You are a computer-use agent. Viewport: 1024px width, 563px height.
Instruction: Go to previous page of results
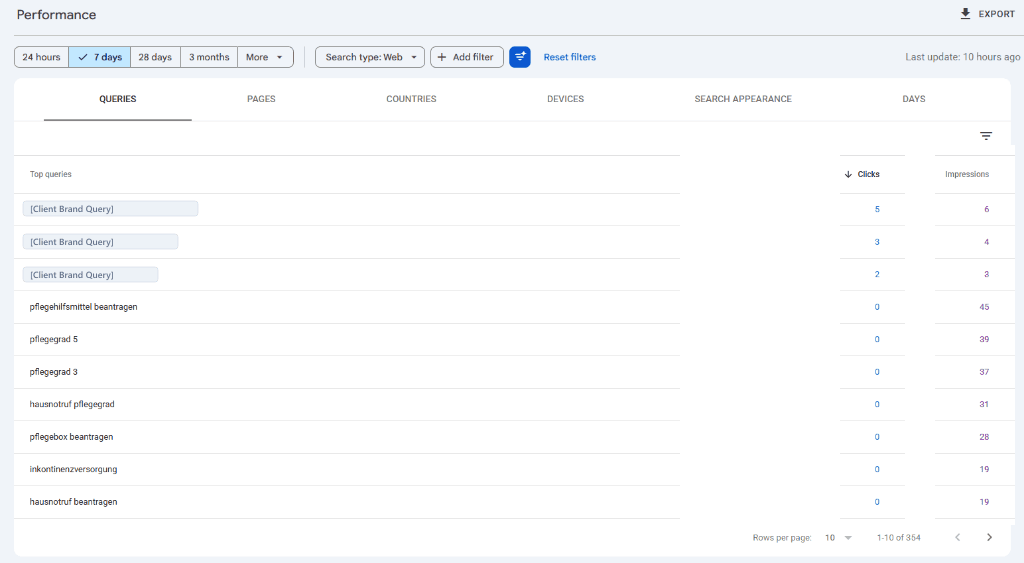coord(957,538)
